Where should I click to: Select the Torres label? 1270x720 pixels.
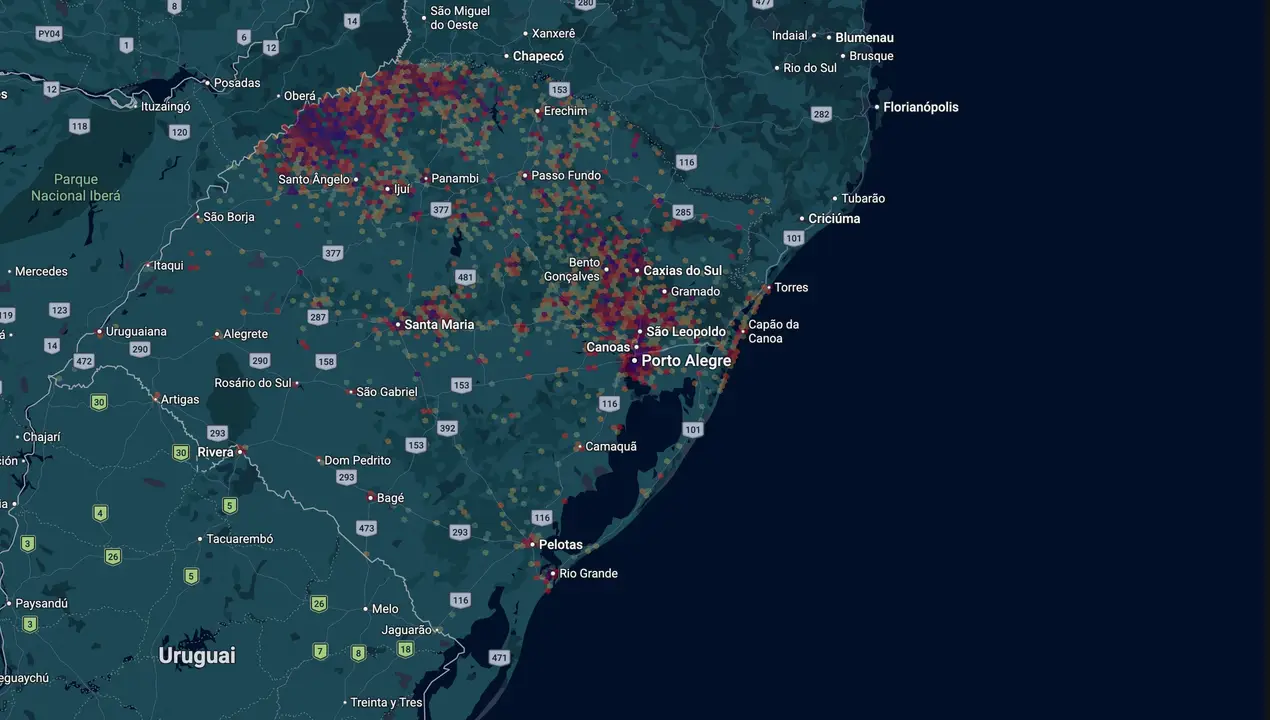[791, 288]
